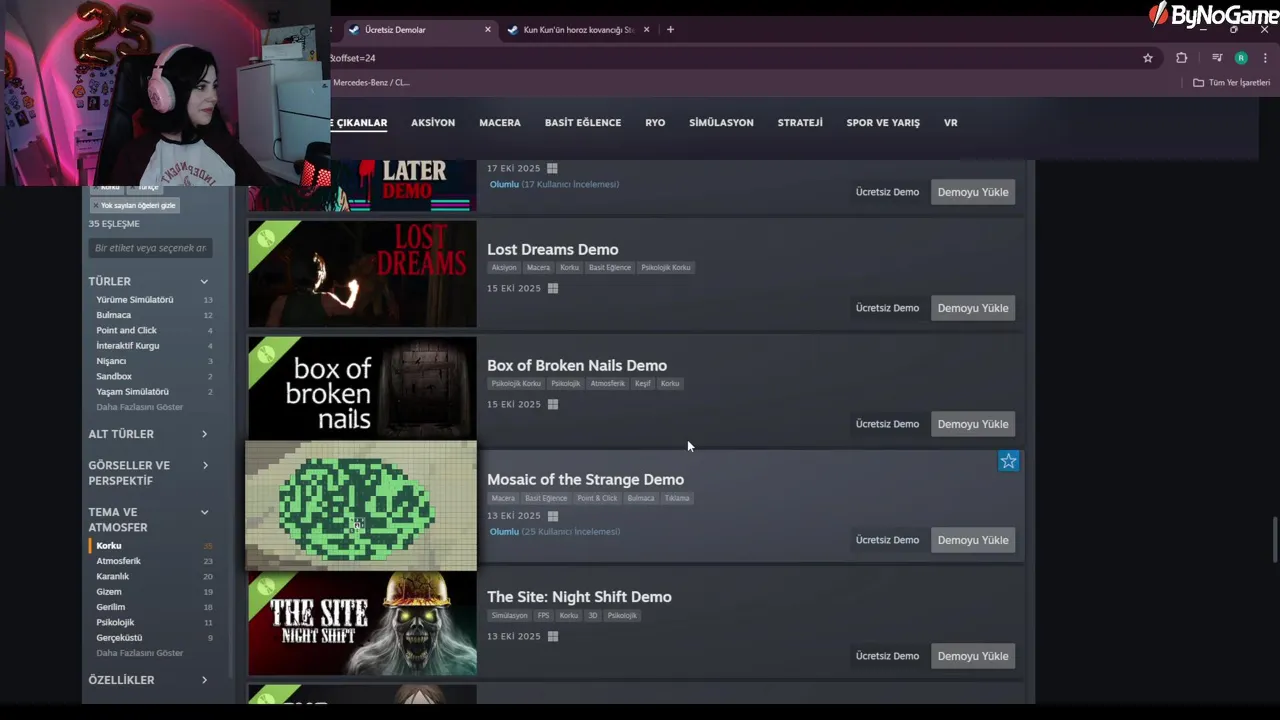Click the green demo badge on Lost Dreams thumbnail
This screenshot has height=720, width=1280.
(x=266, y=238)
